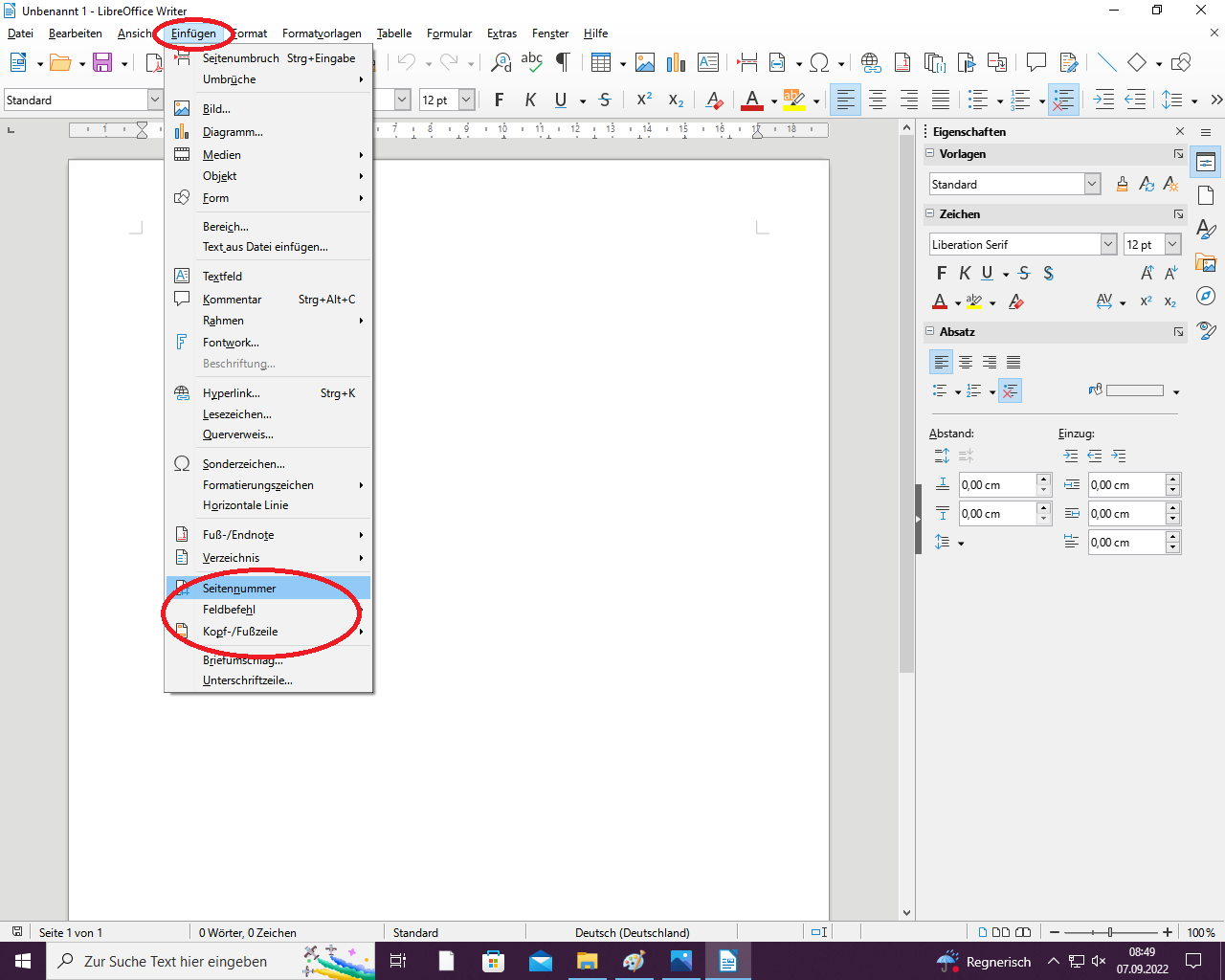The width and height of the screenshot is (1225, 980).
Task: Click the 100% zoom level
Action: (x=1201, y=932)
